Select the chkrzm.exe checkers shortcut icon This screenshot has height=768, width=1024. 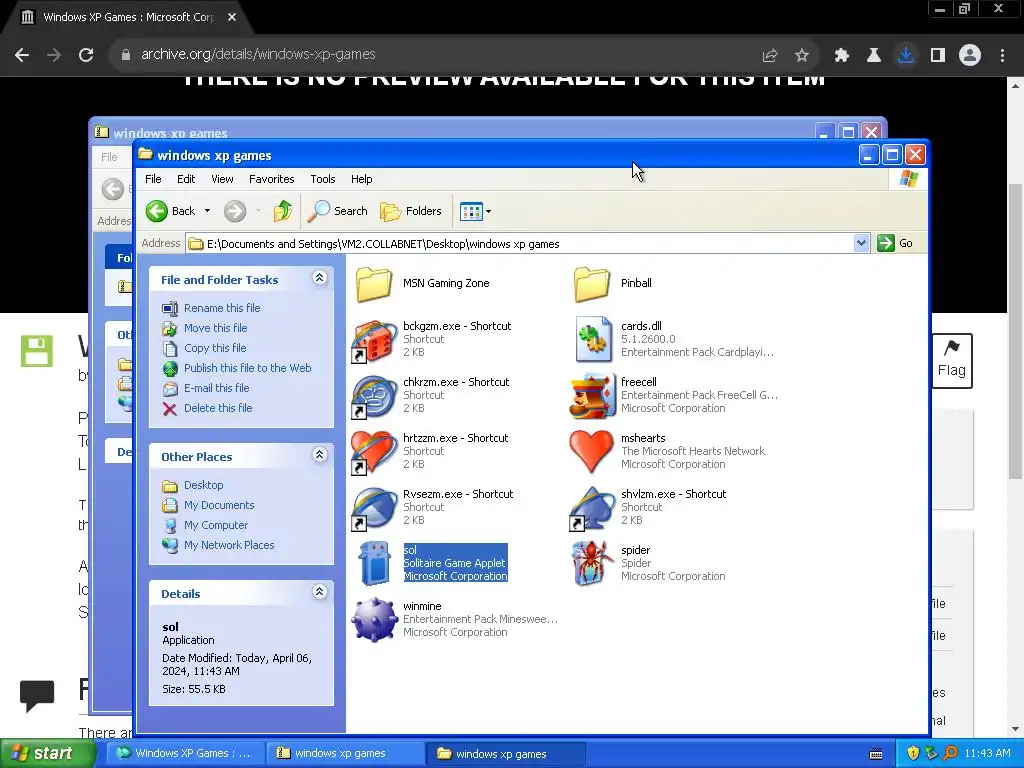tap(374, 396)
